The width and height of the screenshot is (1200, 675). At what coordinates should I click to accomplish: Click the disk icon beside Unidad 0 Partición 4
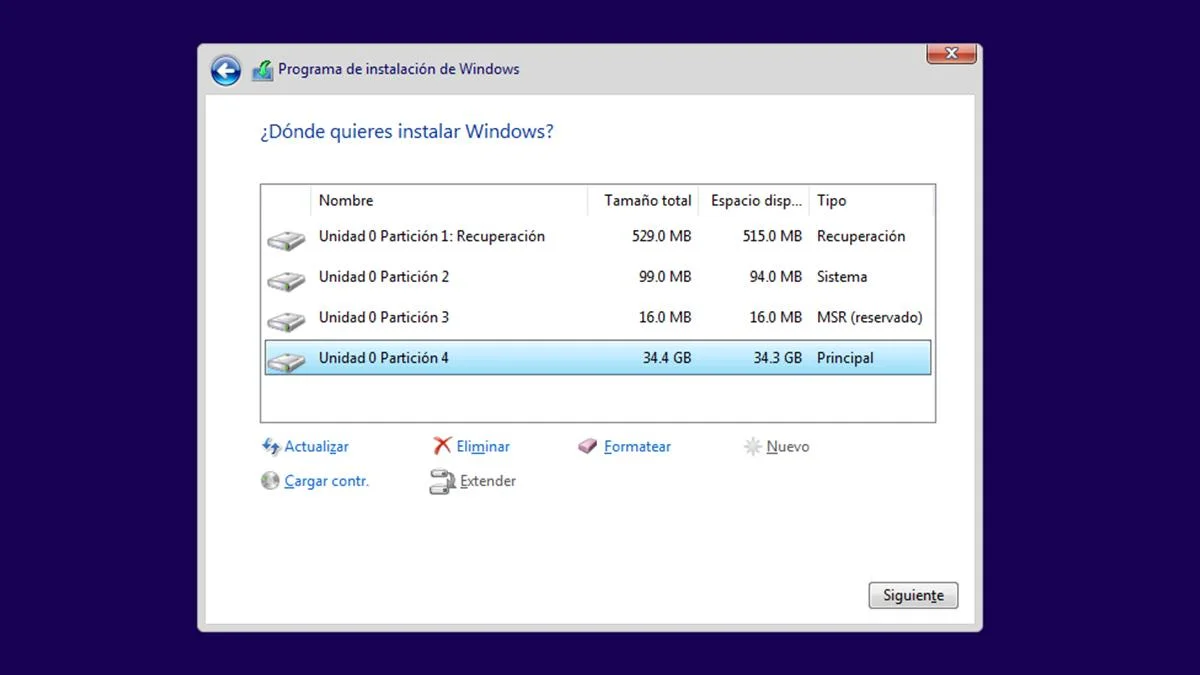[x=285, y=357]
